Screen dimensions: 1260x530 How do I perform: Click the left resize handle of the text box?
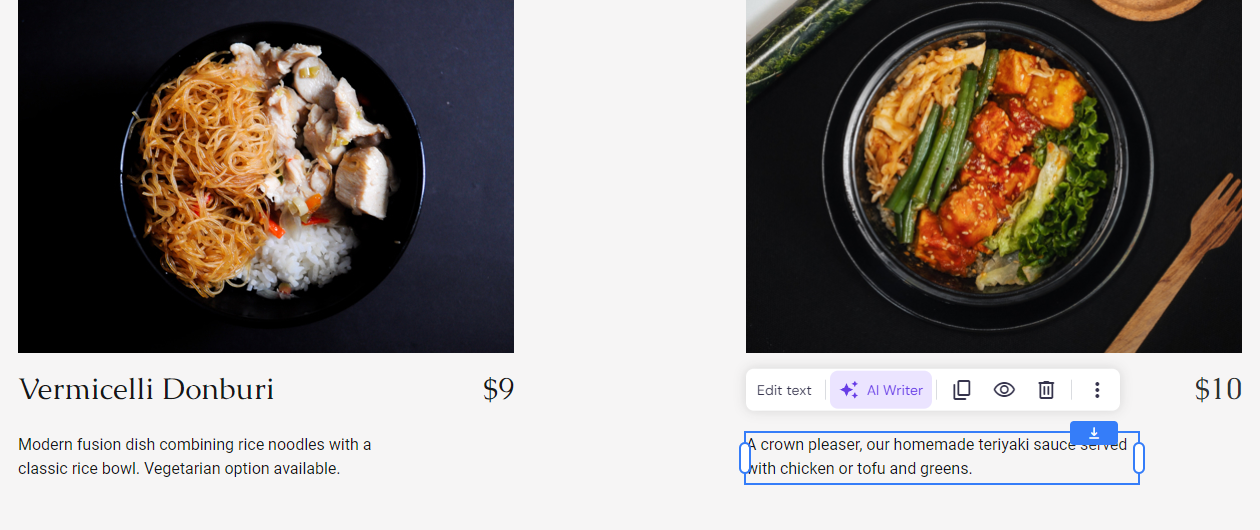pos(745,458)
